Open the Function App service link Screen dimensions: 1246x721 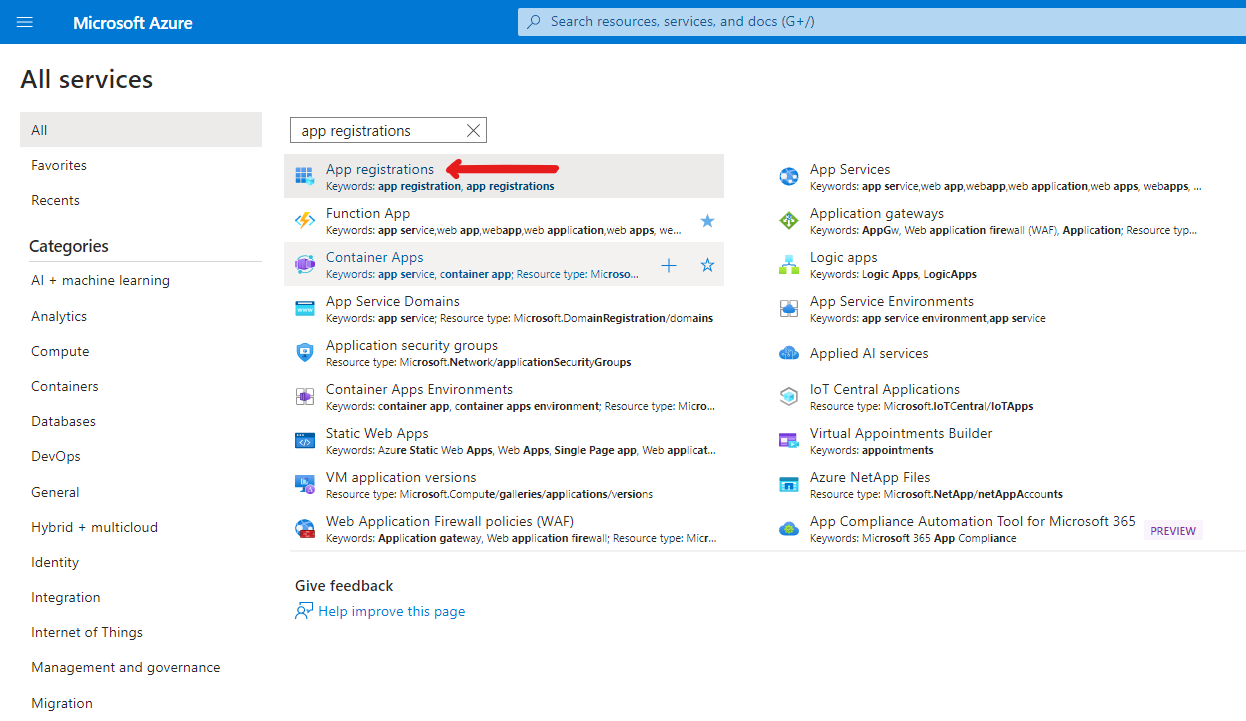click(x=368, y=213)
